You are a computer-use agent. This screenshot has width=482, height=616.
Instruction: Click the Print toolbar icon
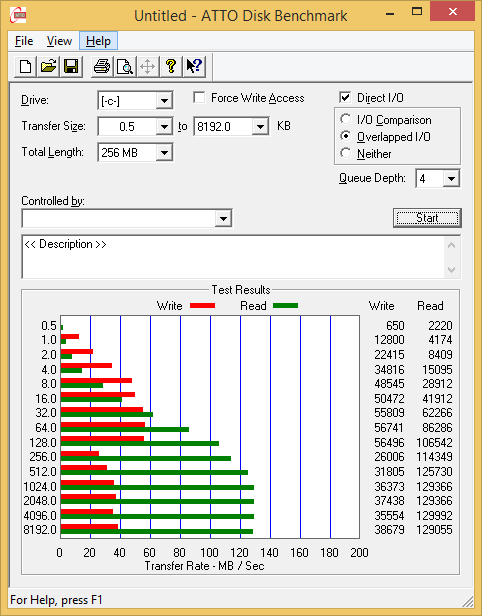(x=102, y=66)
